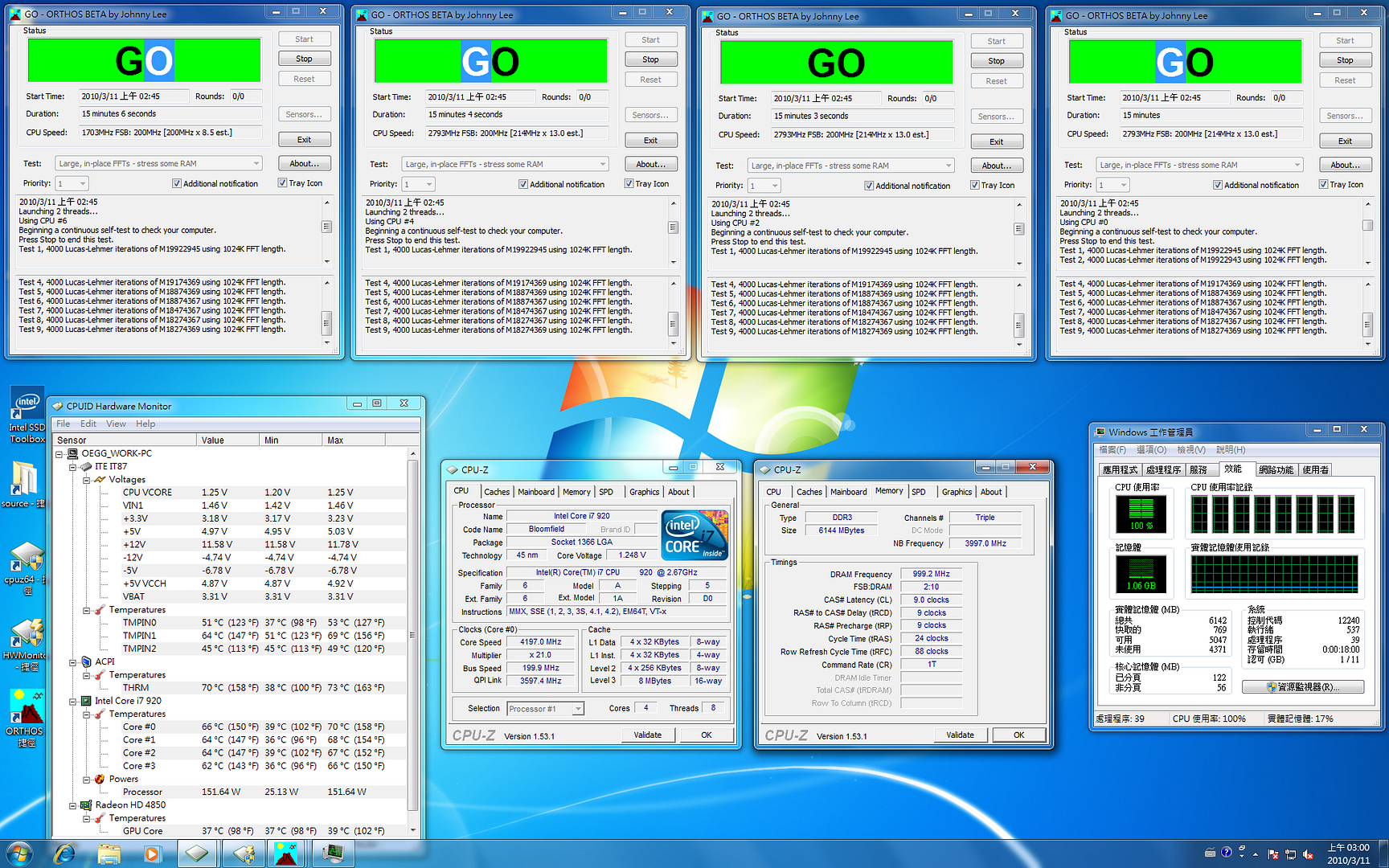Toggle Additional notification in fourth ORTHOS window
Viewport: 1389px width, 868px height.
(x=1218, y=185)
